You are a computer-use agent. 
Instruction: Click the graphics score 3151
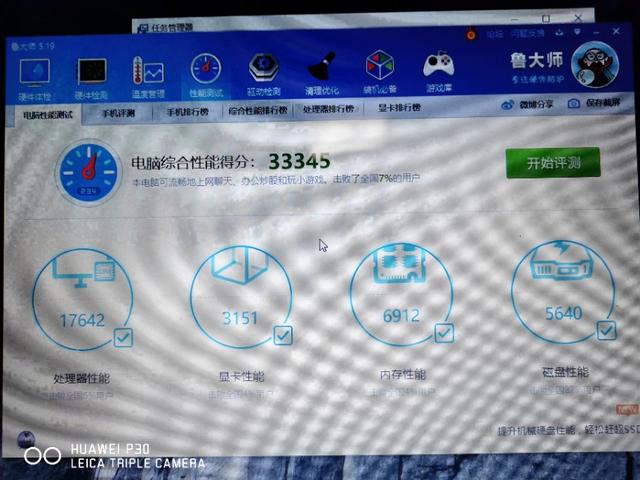[x=240, y=318]
